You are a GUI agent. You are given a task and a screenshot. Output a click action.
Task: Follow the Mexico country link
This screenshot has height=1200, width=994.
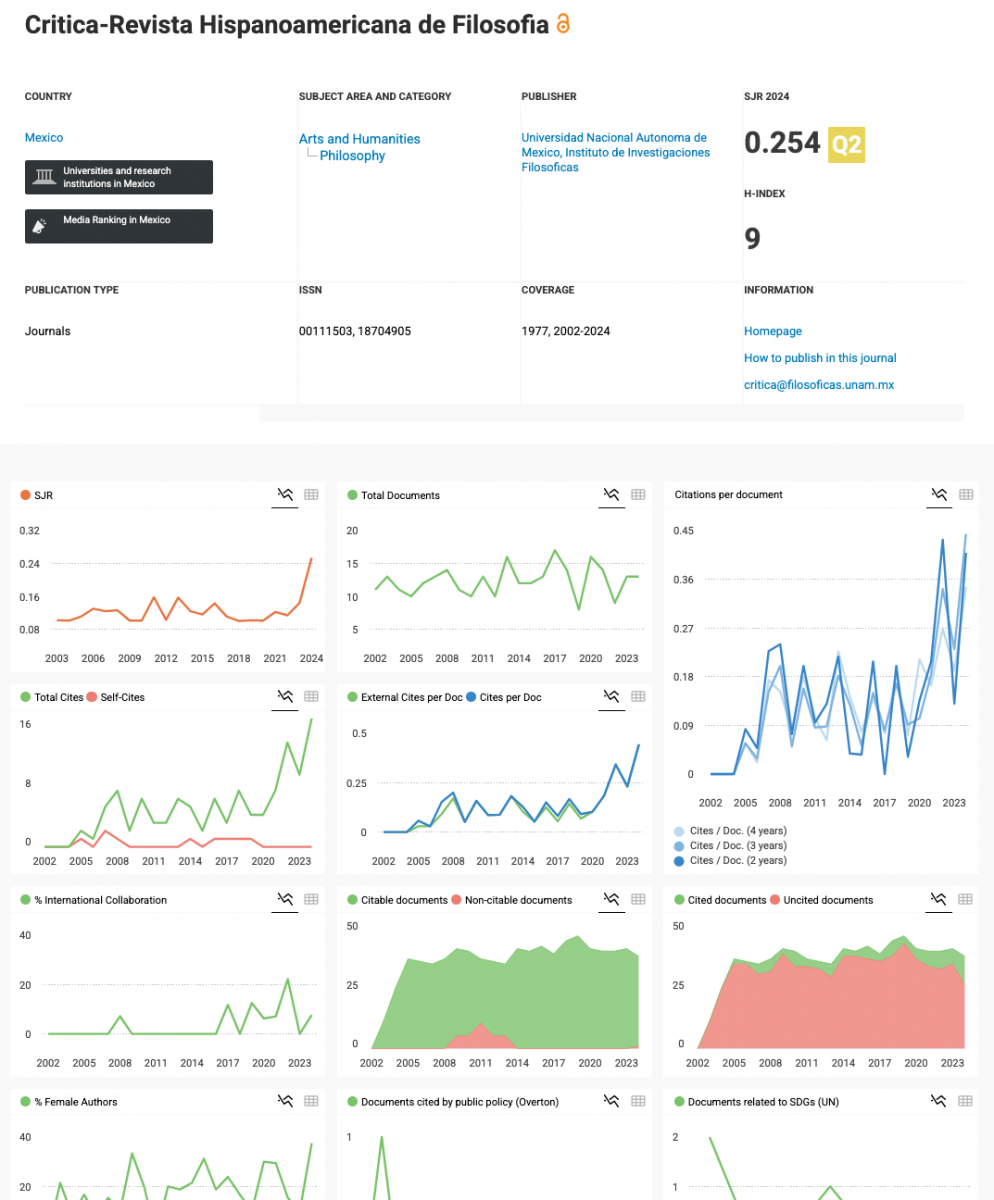44,138
